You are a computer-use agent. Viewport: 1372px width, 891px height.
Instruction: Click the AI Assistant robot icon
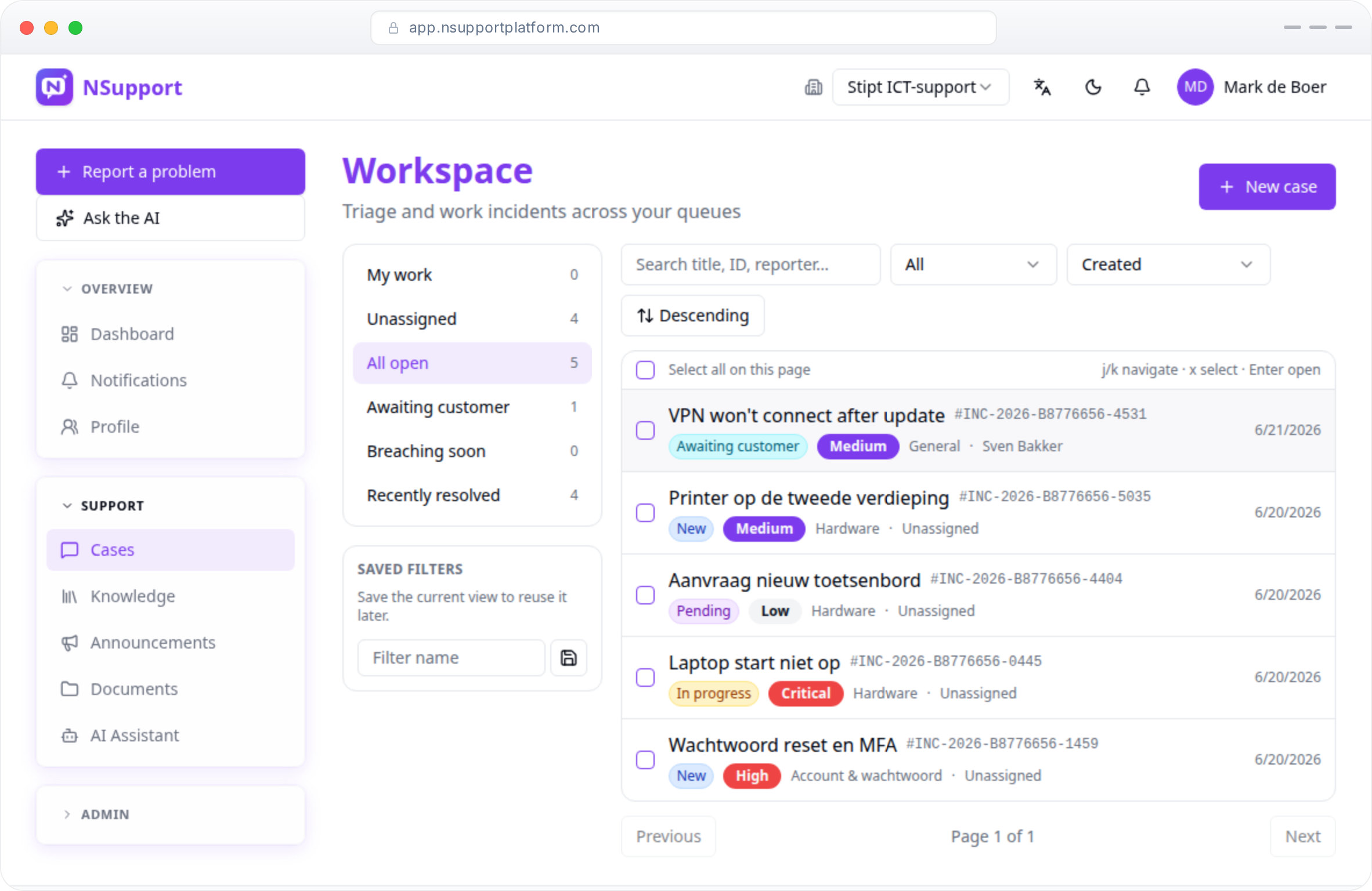tap(70, 736)
